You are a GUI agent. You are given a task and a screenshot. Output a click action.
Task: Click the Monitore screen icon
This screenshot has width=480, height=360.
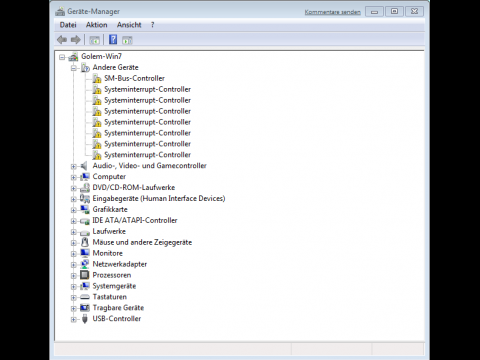[x=85, y=253]
